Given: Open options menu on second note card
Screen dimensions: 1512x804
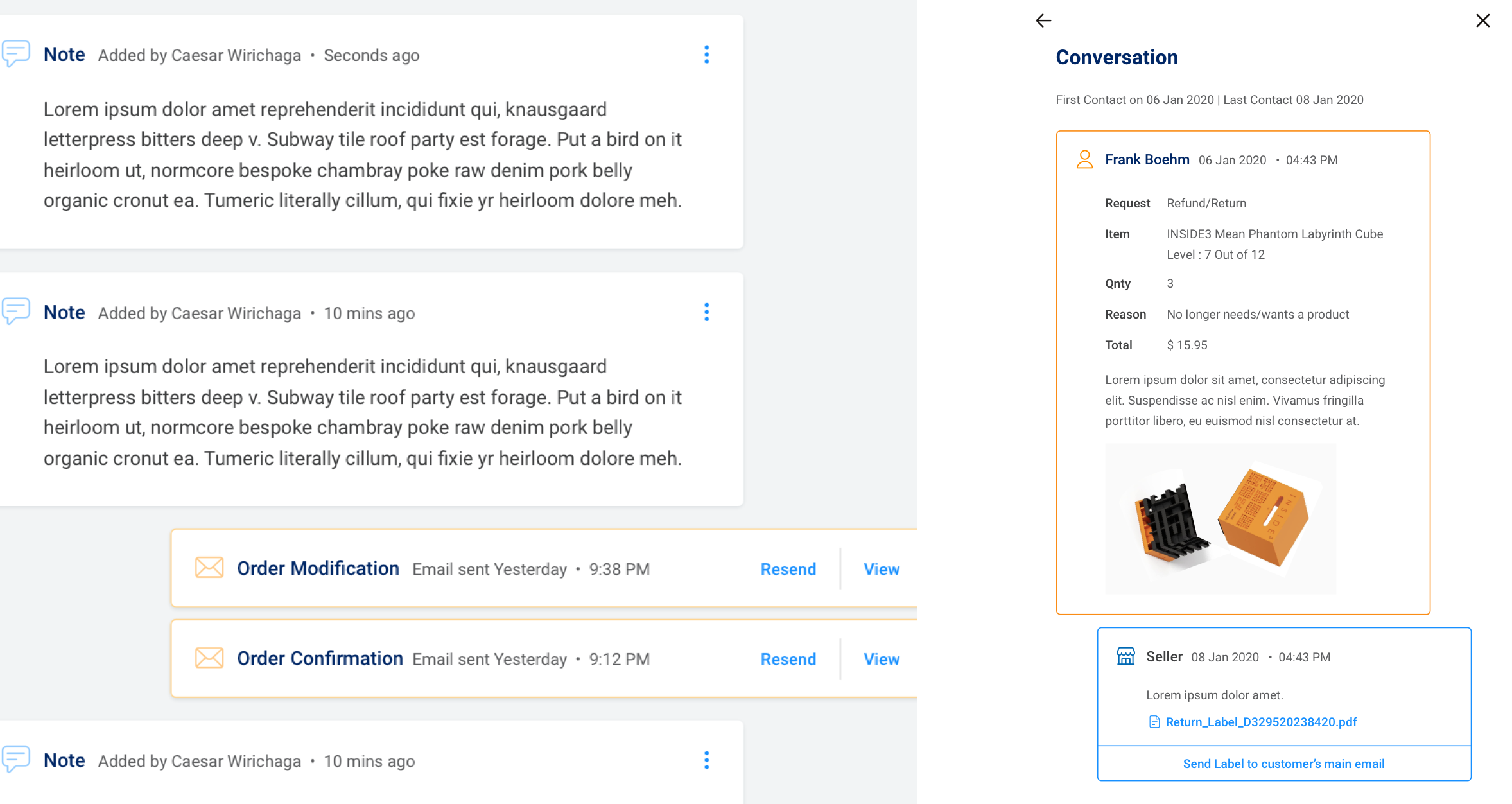Looking at the screenshot, I should coord(706,312).
